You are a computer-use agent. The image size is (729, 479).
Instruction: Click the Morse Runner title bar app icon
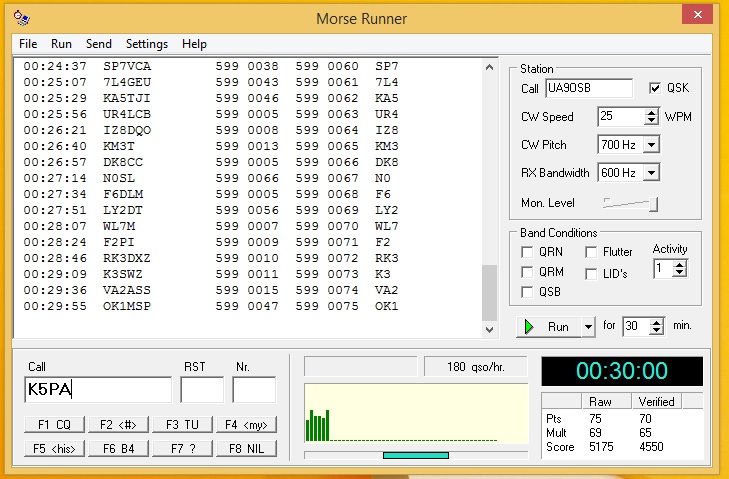coord(23,18)
